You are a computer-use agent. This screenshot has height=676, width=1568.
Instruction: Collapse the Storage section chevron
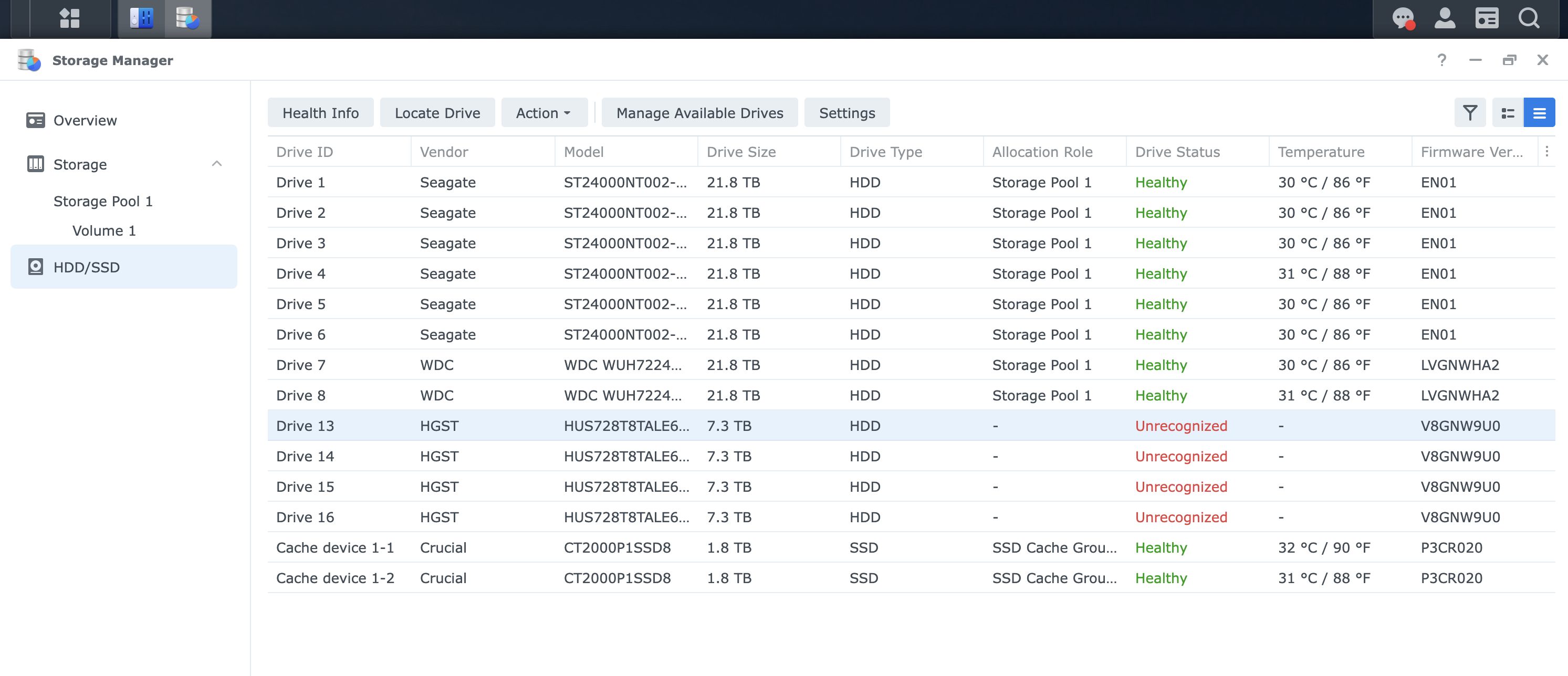coord(217,164)
